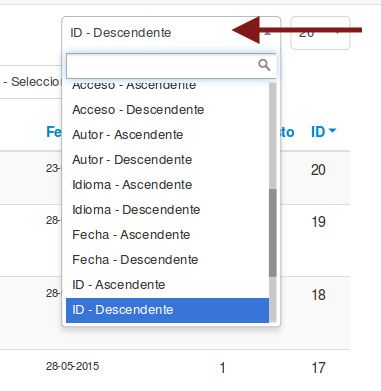
Task: Sort by the ID column header
Action: tap(318, 132)
